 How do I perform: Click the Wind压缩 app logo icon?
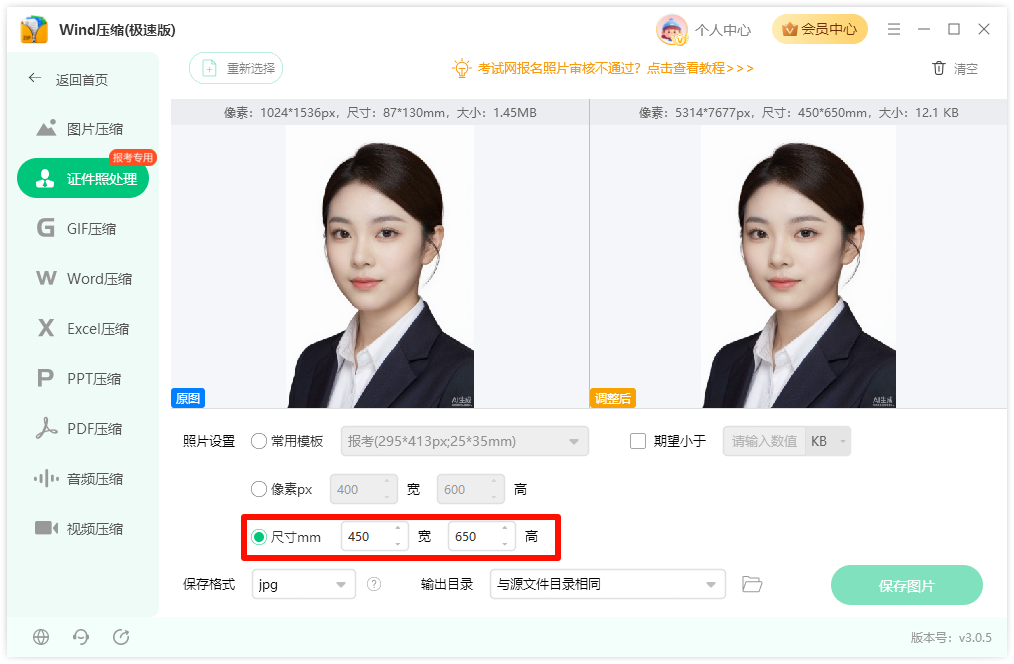[x=34, y=30]
